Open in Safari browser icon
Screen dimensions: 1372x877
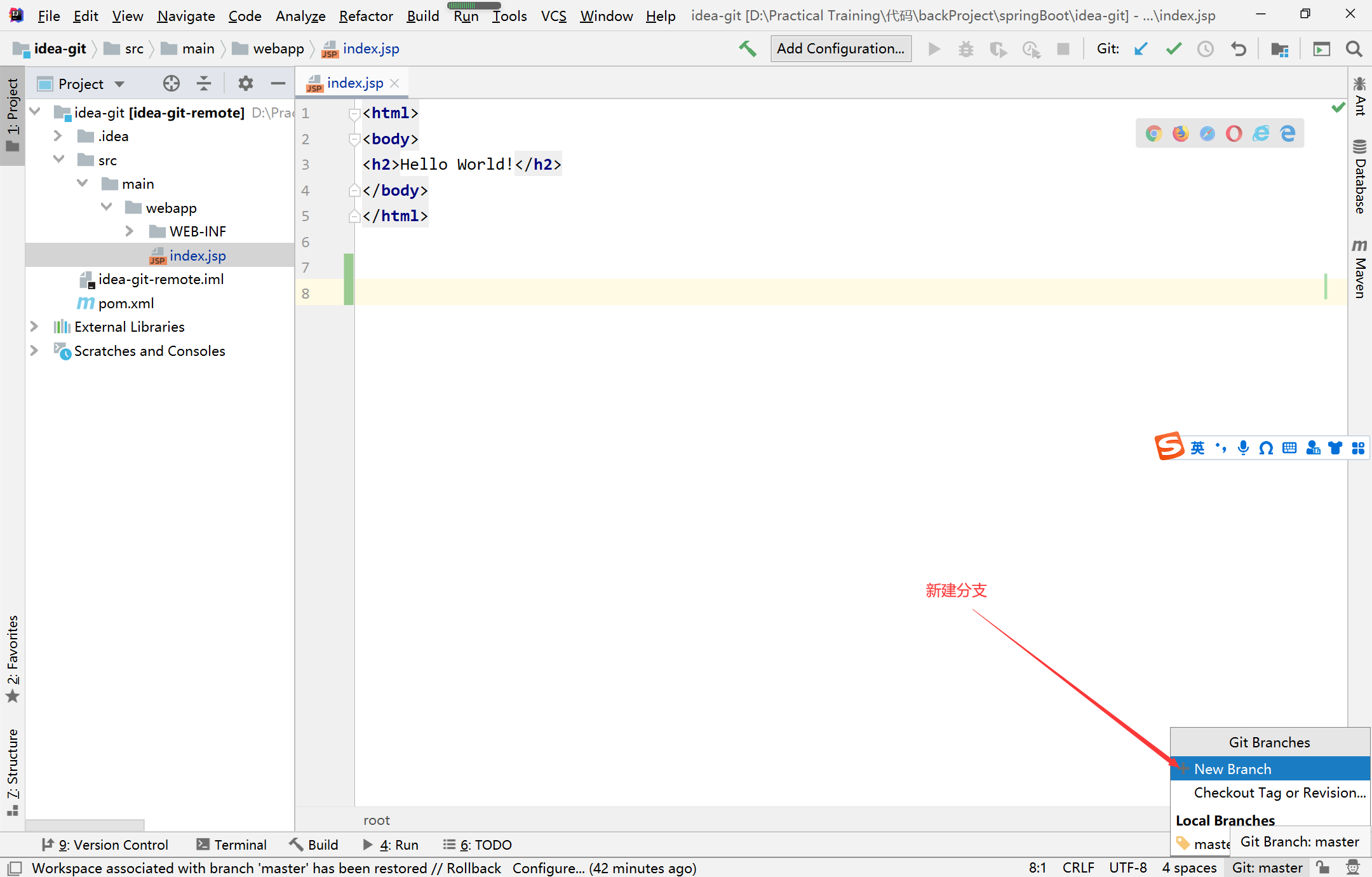point(1207,133)
